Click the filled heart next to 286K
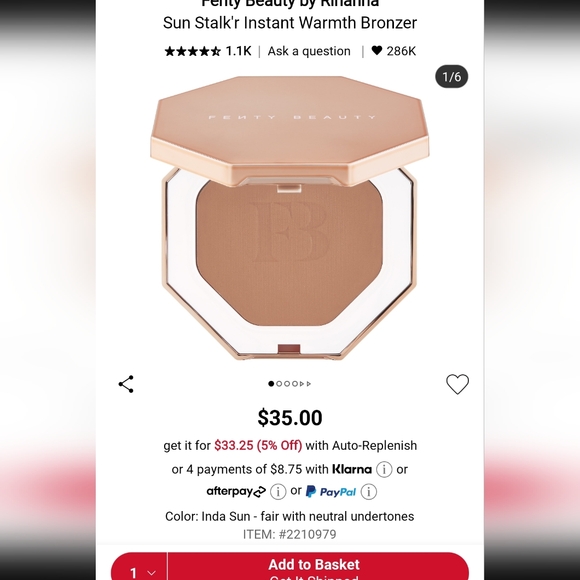This screenshot has width=580, height=580. coord(377,50)
